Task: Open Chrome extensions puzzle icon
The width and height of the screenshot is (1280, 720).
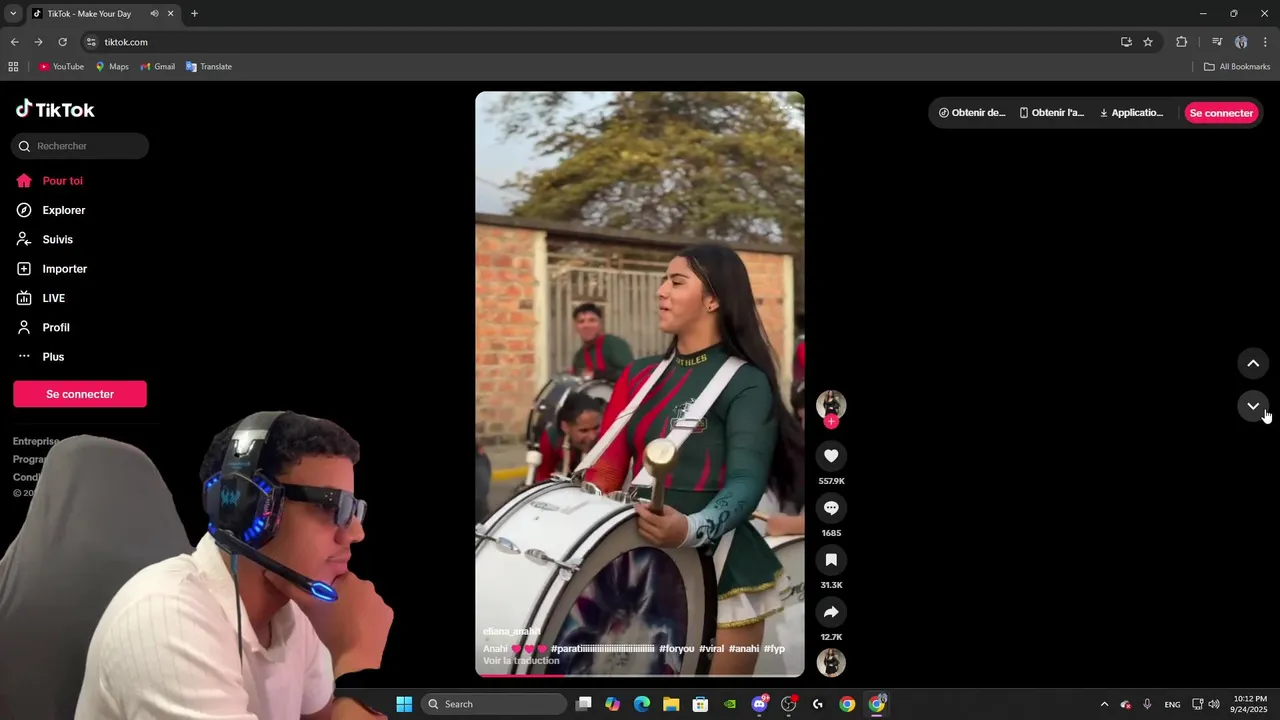Action: (x=1181, y=42)
